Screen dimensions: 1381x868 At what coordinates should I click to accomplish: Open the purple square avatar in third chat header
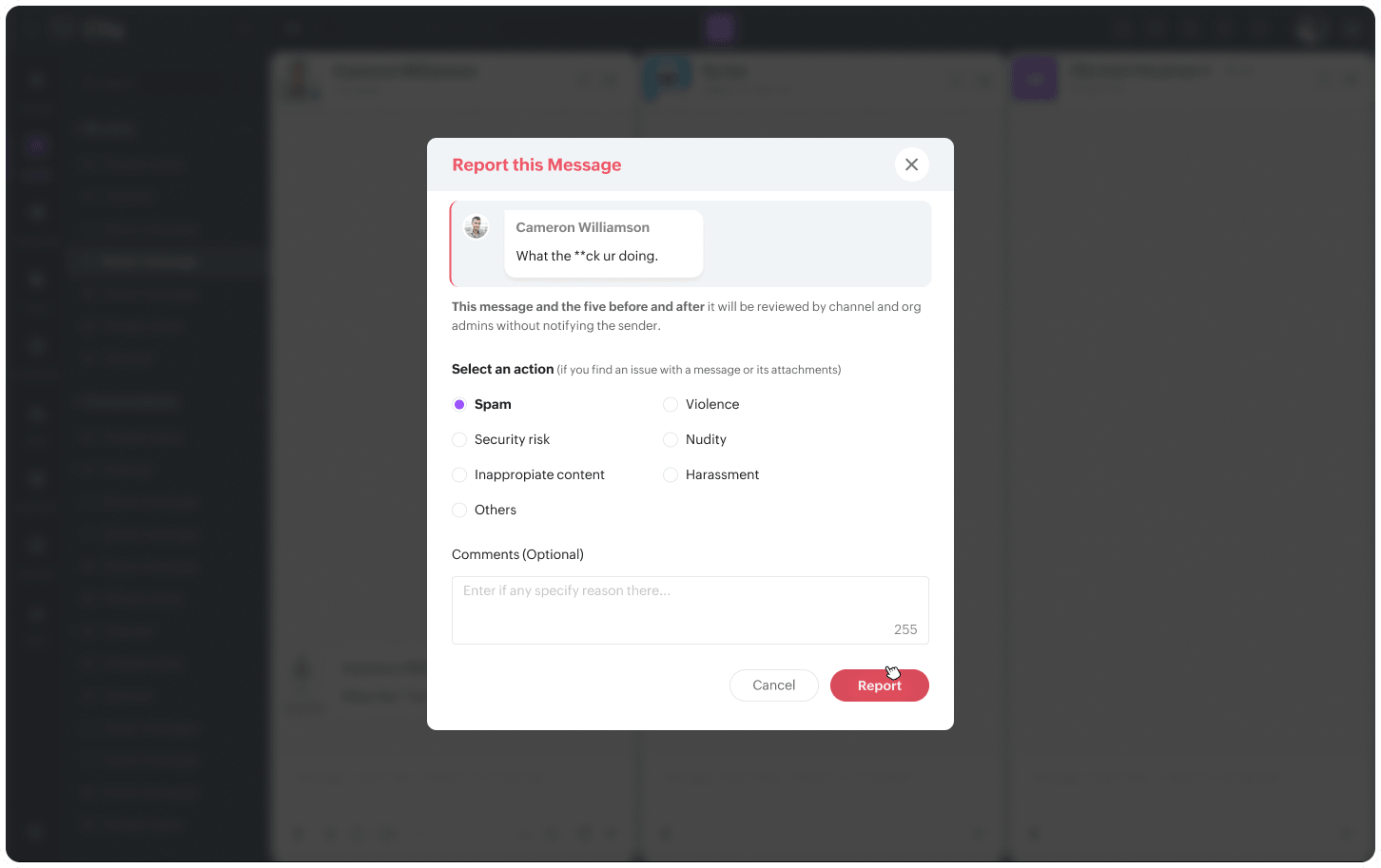tap(1035, 79)
